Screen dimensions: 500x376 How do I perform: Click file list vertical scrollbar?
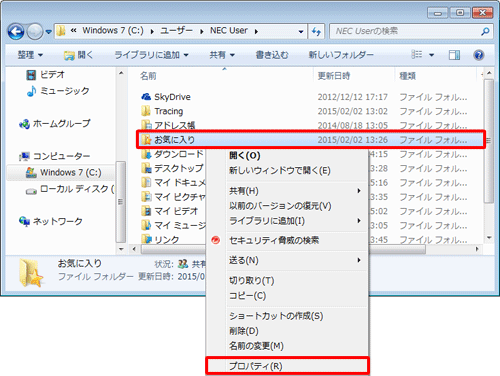point(489,141)
